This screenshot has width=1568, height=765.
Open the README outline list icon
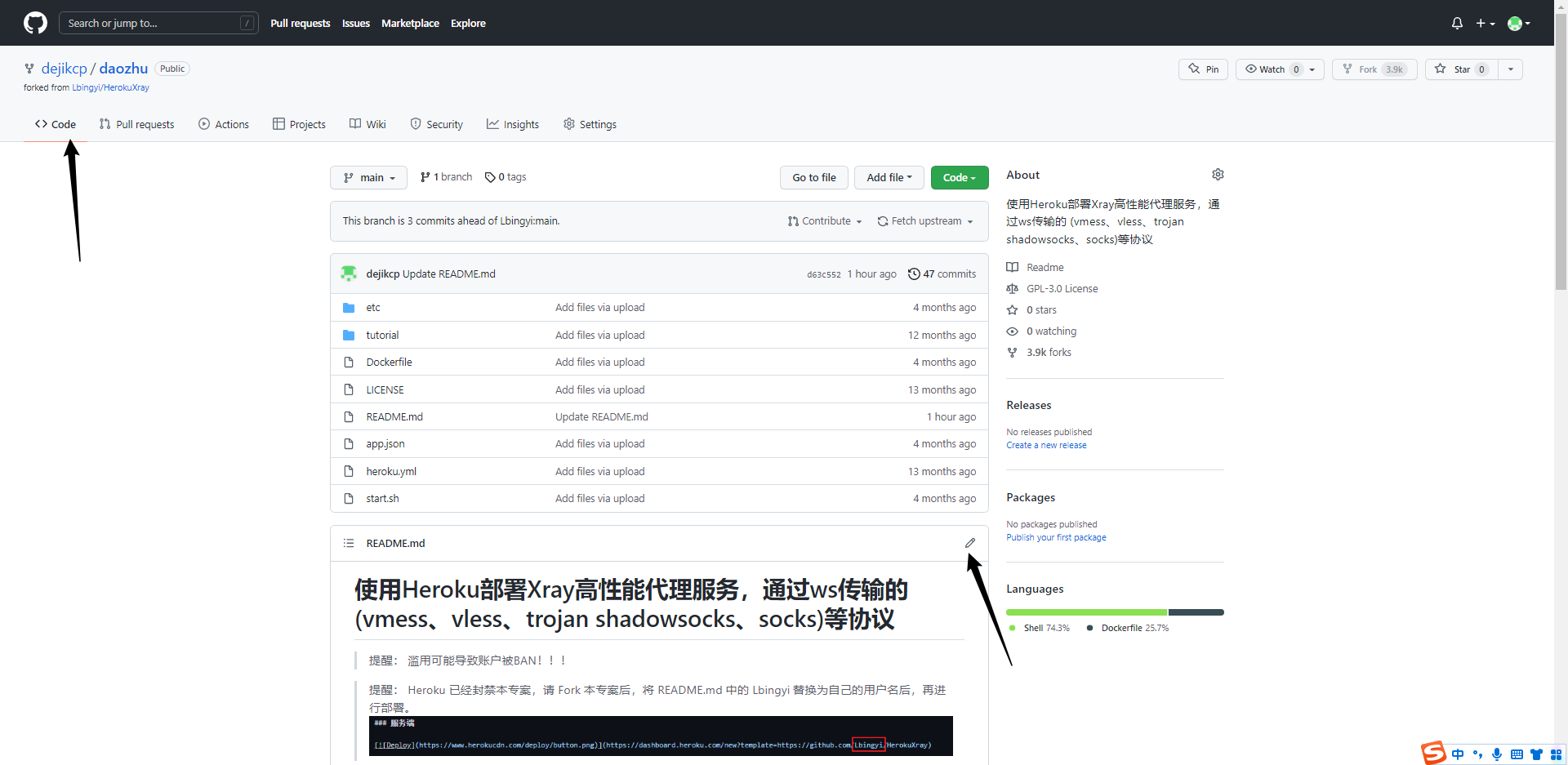(349, 543)
